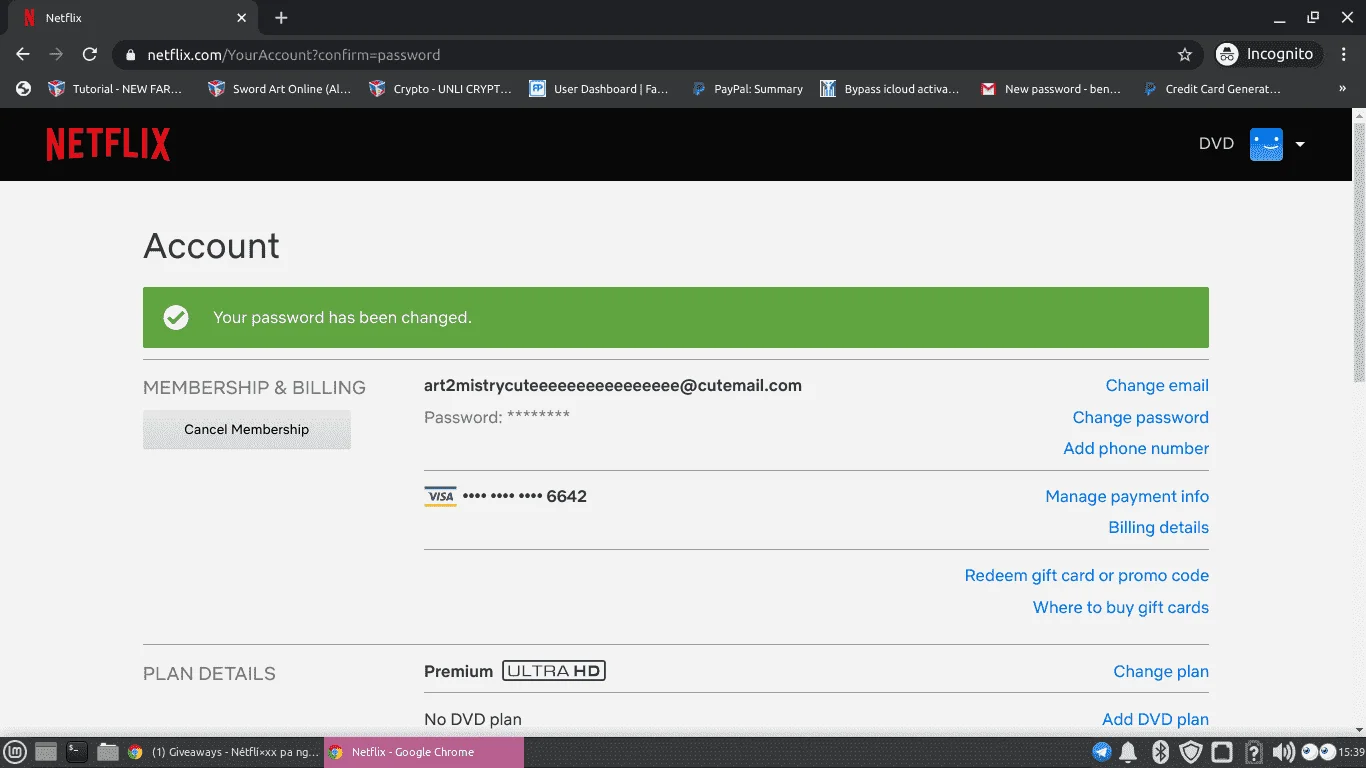Launch the terminal from the taskbar
The height and width of the screenshot is (768, 1366).
pyautogui.click(x=77, y=752)
